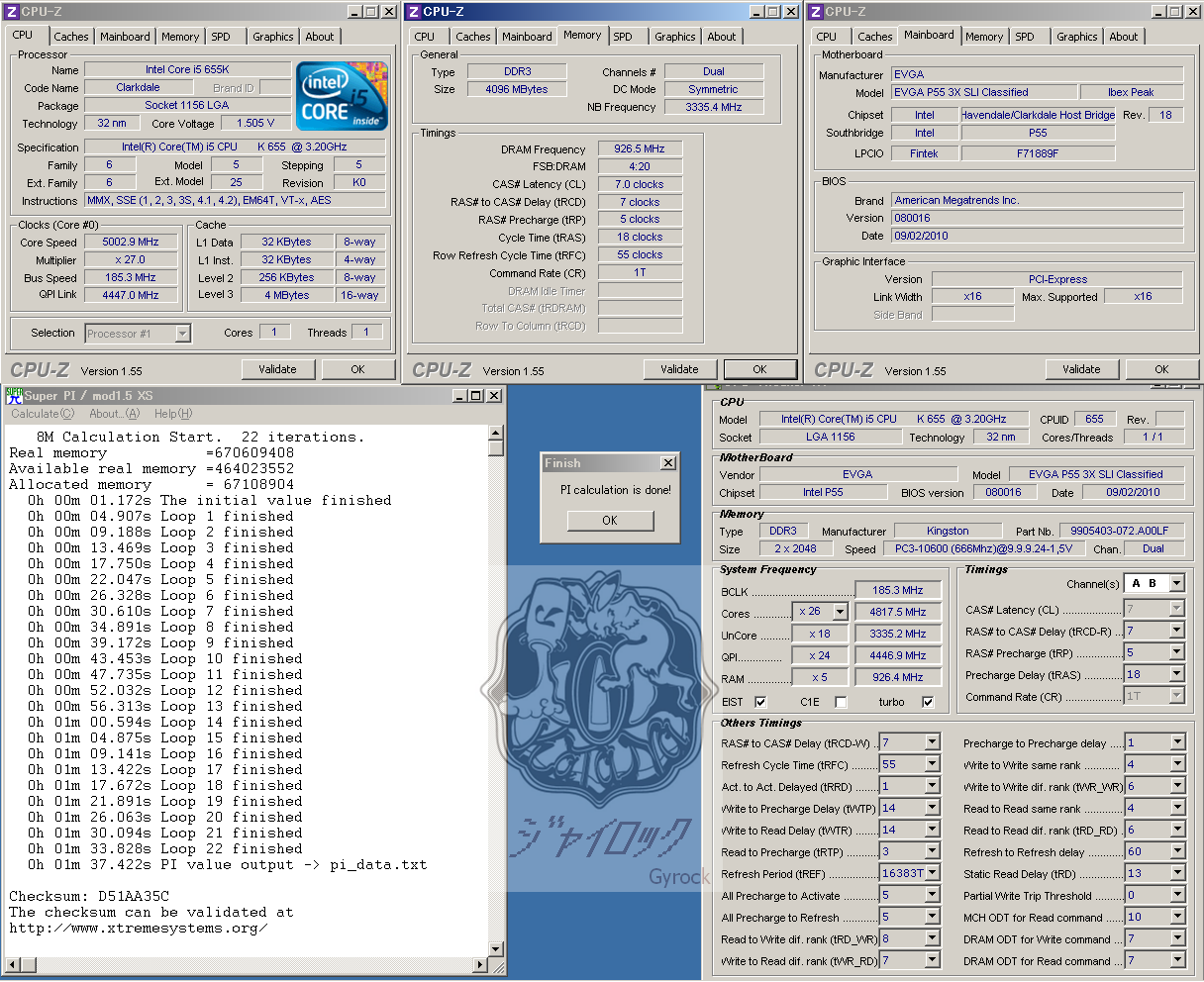1204x982 pixels.
Task: Open the DRAM ODT for Write command dropdown
Action: pyautogui.click(x=1176, y=938)
